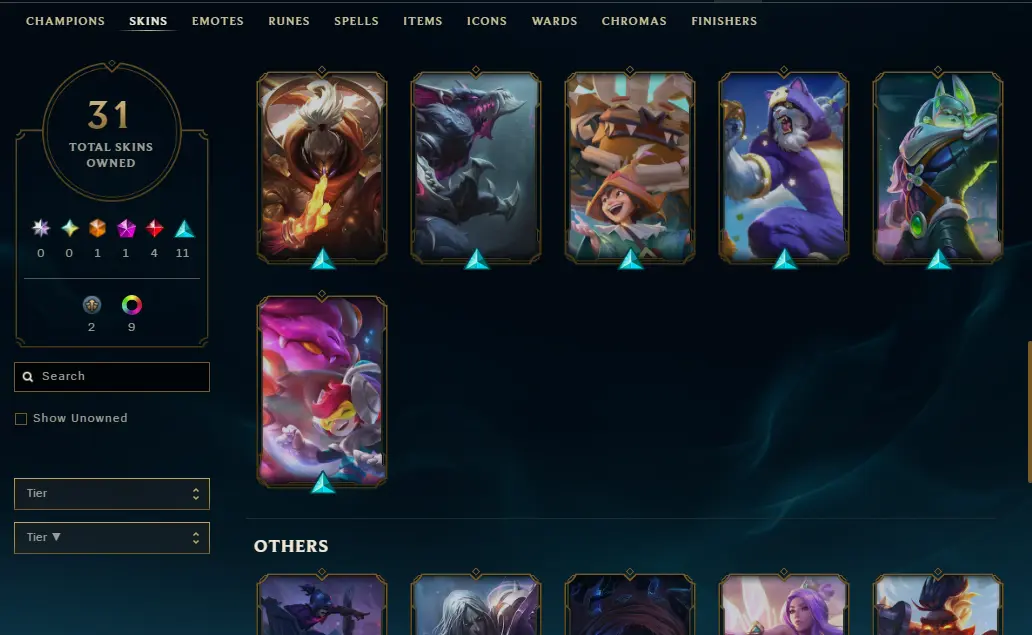Screen dimensions: 1032x635
Task: Go to the Finishers tab
Action: coord(724,21)
